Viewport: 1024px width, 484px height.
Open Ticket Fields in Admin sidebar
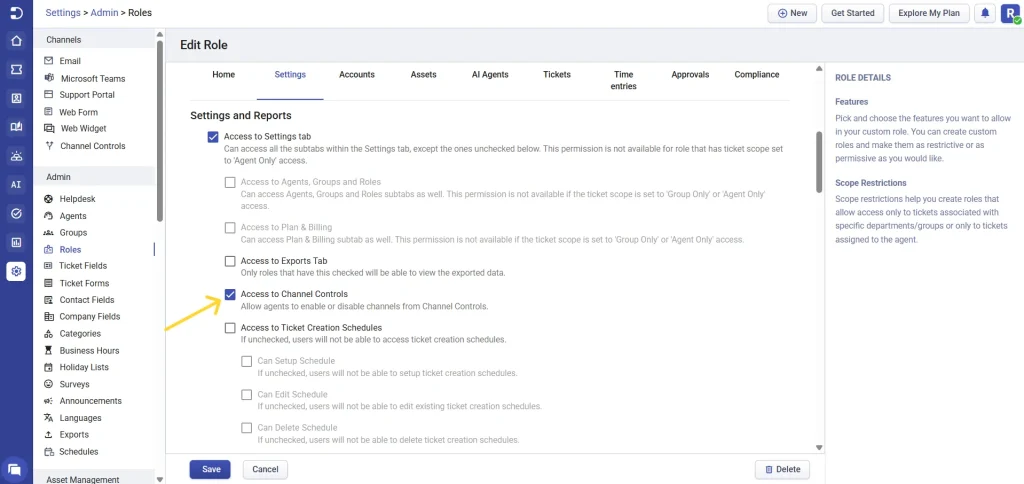tap(83, 266)
